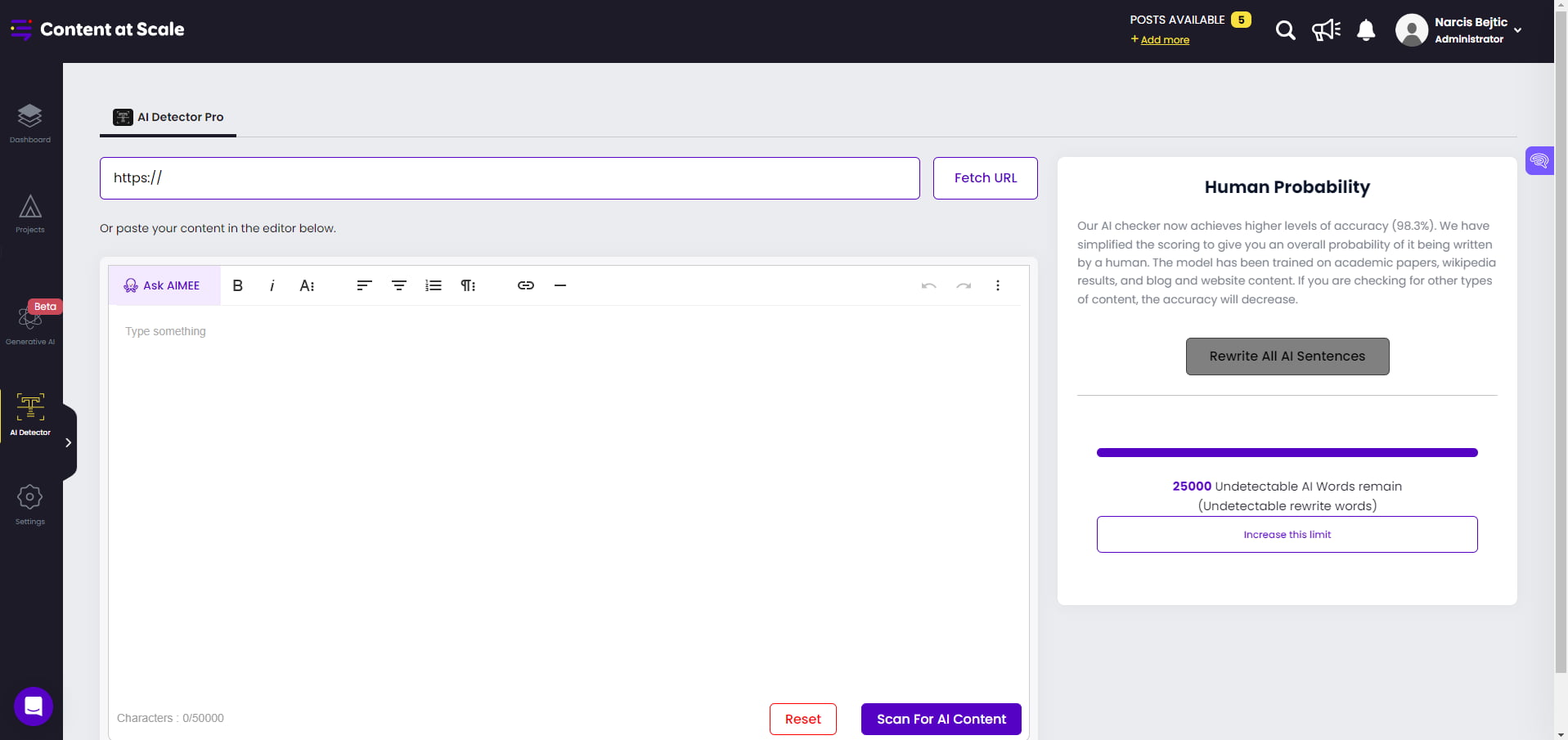Open Increase this limit
1568x740 pixels.
(1286, 534)
